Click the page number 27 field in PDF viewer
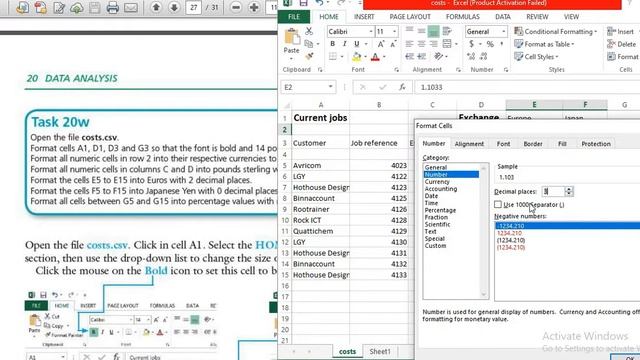 (x=193, y=7)
